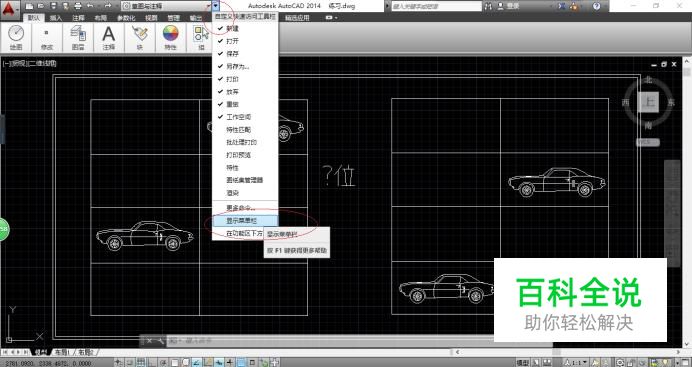Switch to the 视图 ribbon tab
Image resolution: width=692 pixels, height=367 pixels.
[x=151, y=18]
